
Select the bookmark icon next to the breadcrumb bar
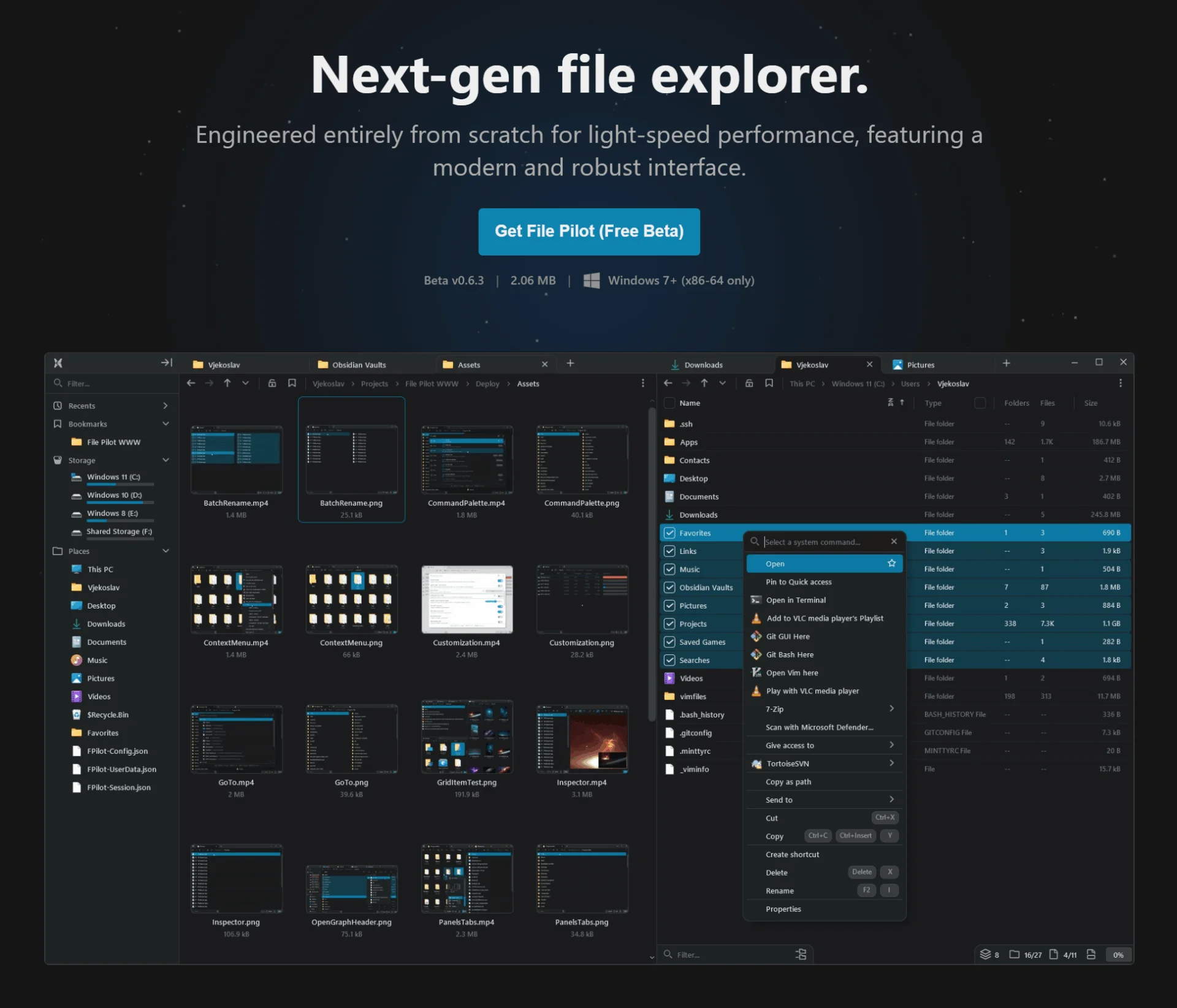(x=292, y=383)
